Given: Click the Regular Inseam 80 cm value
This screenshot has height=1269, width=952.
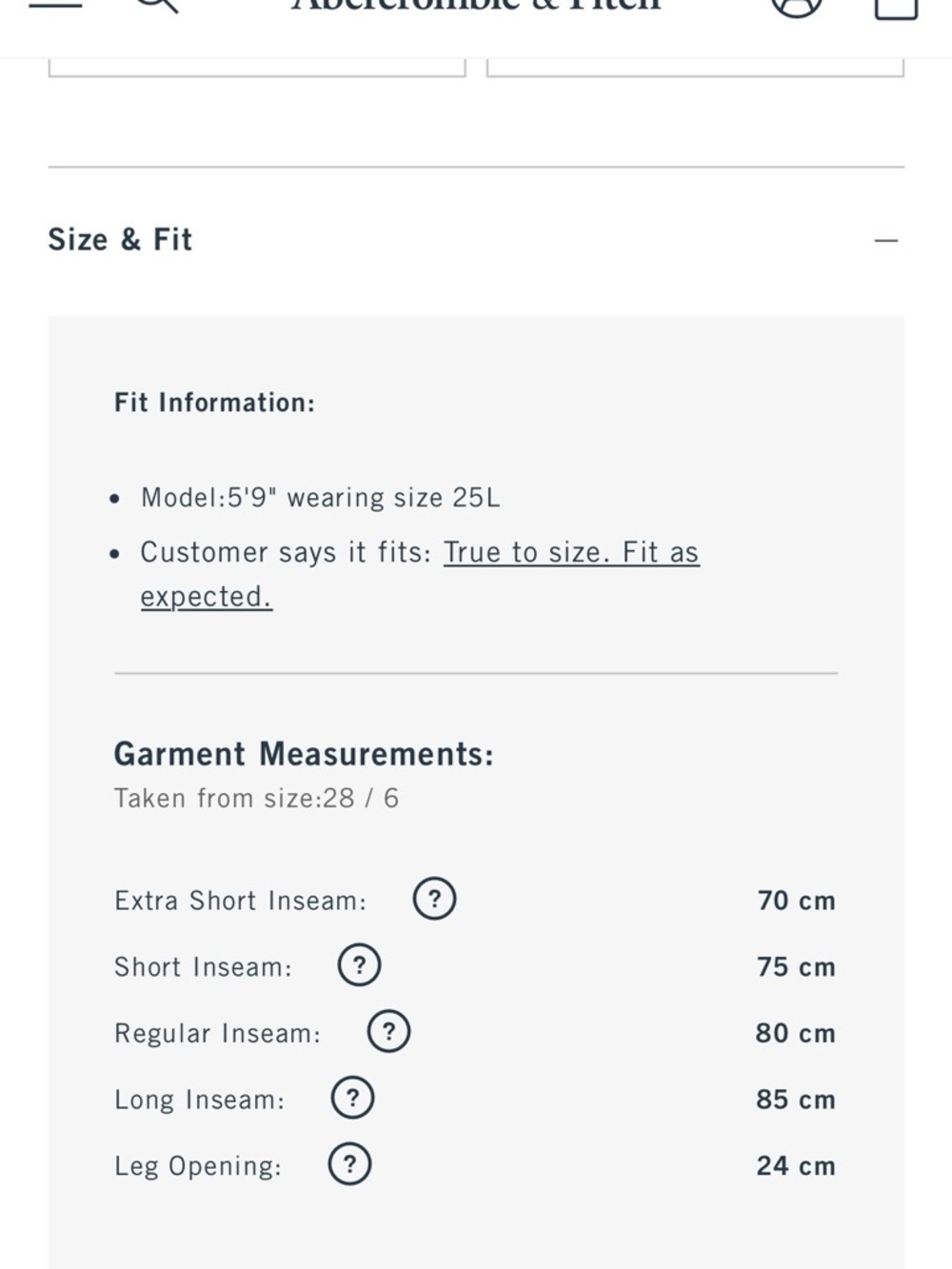Looking at the screenshot, I should coord(796,1033).
